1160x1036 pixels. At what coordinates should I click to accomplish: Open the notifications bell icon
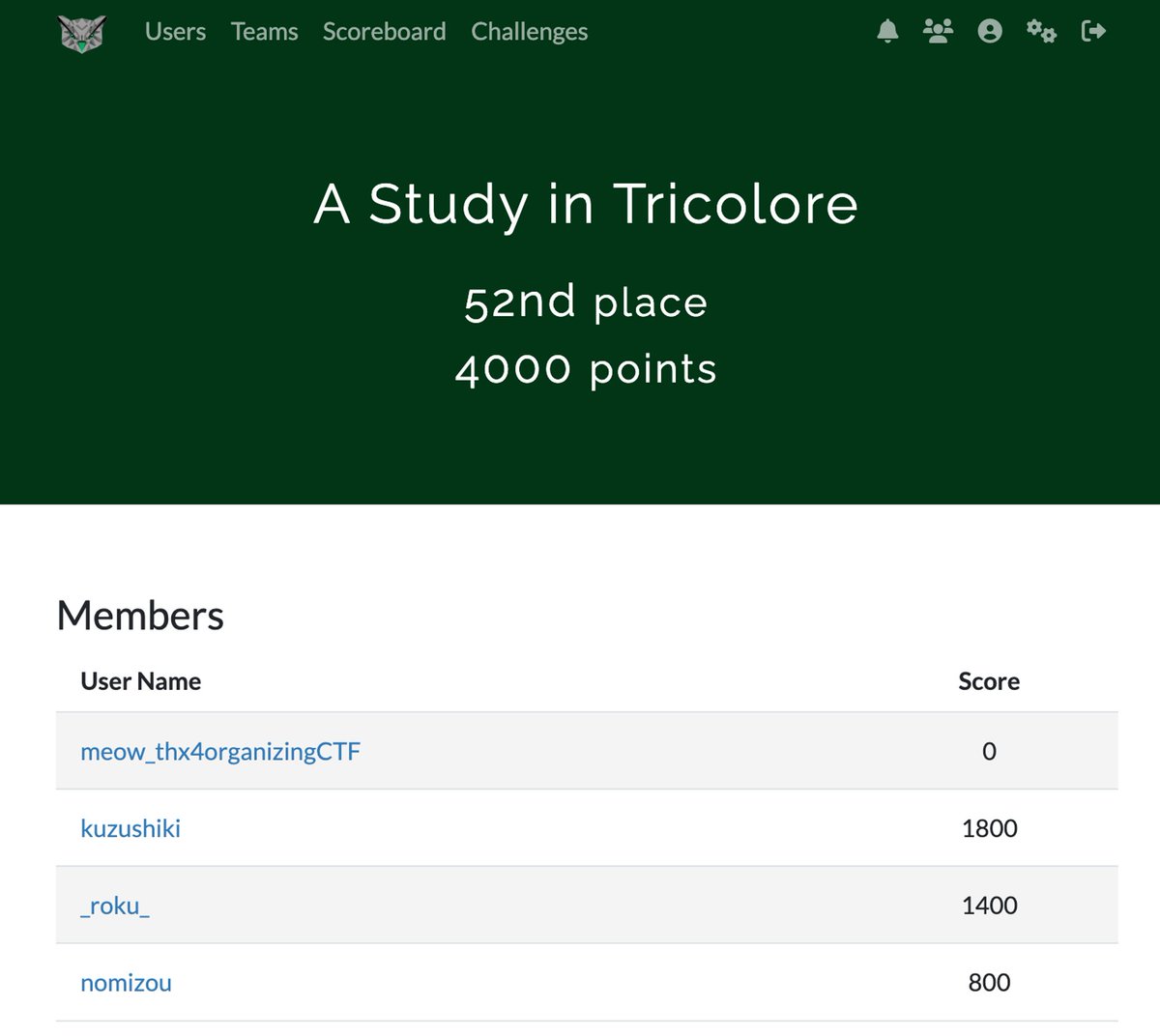click(x=887, y=31)
